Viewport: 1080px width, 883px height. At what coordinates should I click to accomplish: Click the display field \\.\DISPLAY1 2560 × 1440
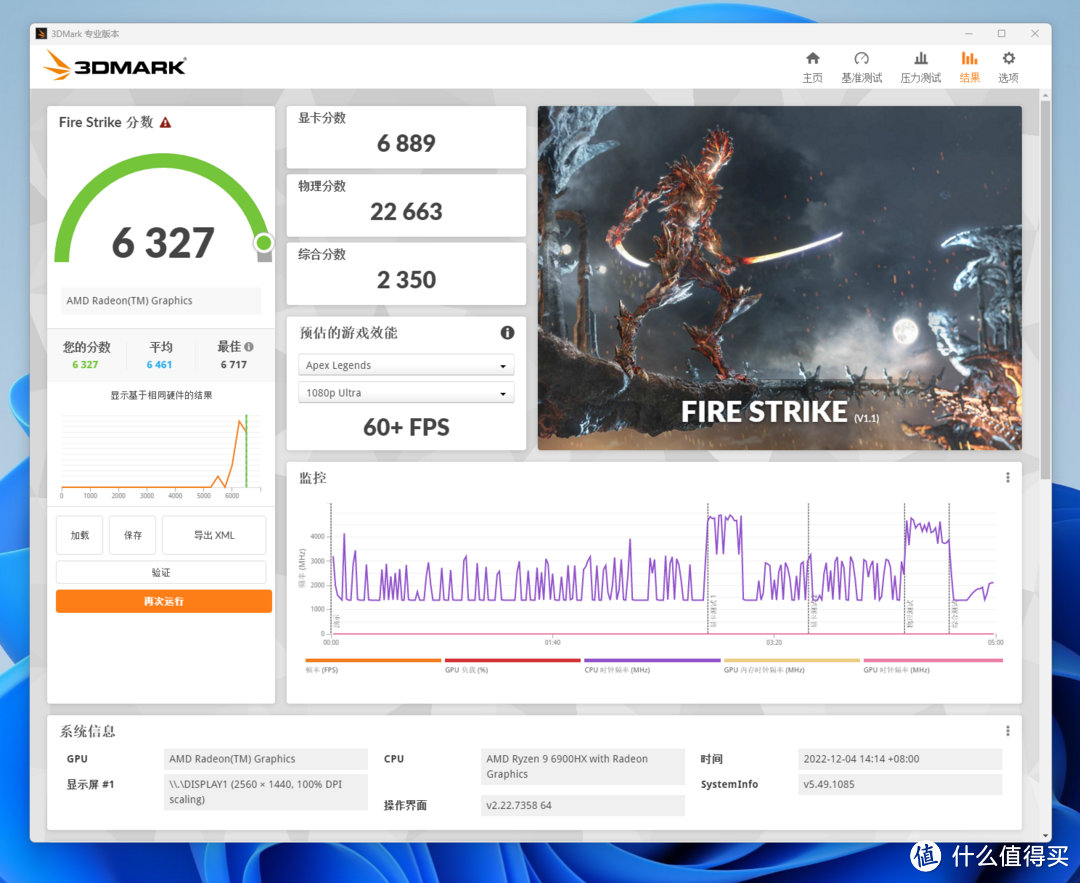[x=266, y=792]
